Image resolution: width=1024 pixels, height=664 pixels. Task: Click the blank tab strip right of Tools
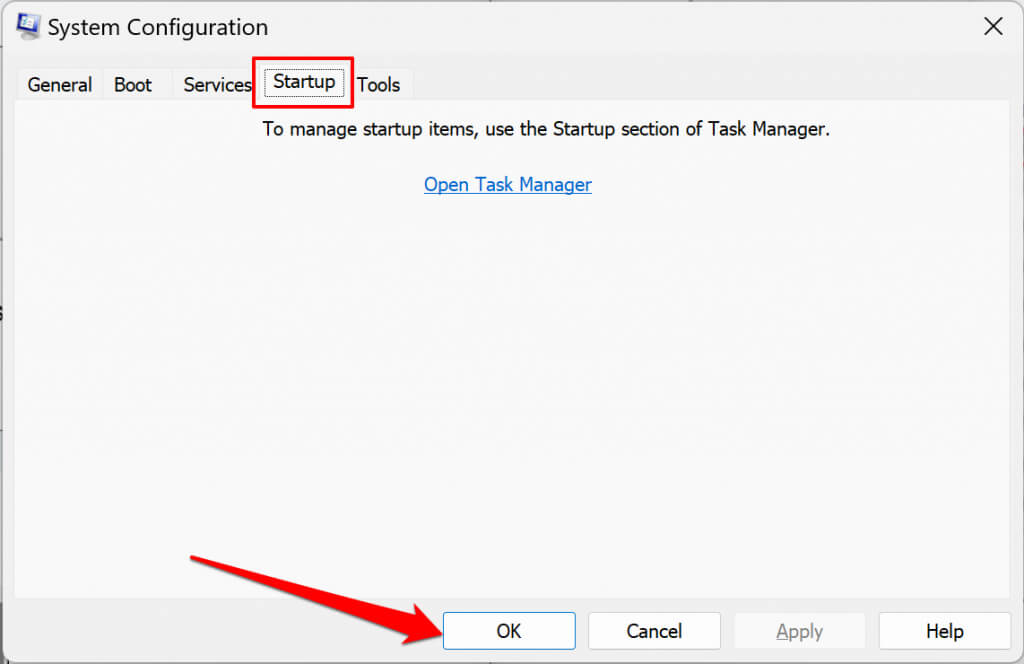tap(700, 85)
